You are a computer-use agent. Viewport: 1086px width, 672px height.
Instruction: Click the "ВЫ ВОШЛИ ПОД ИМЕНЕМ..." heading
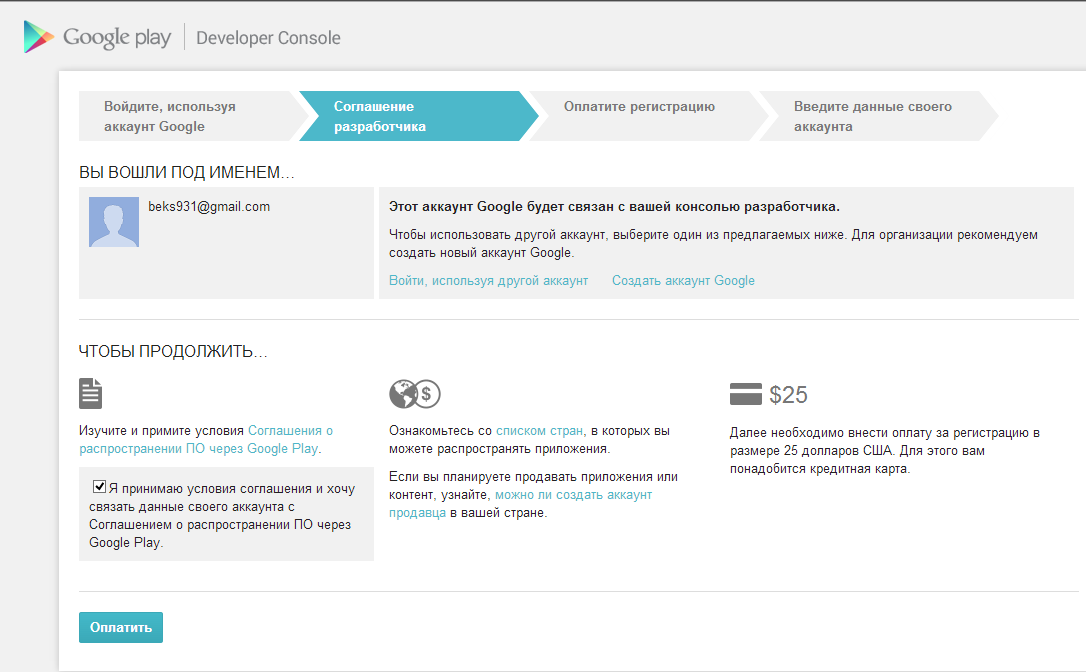click(x=187, y=173)
